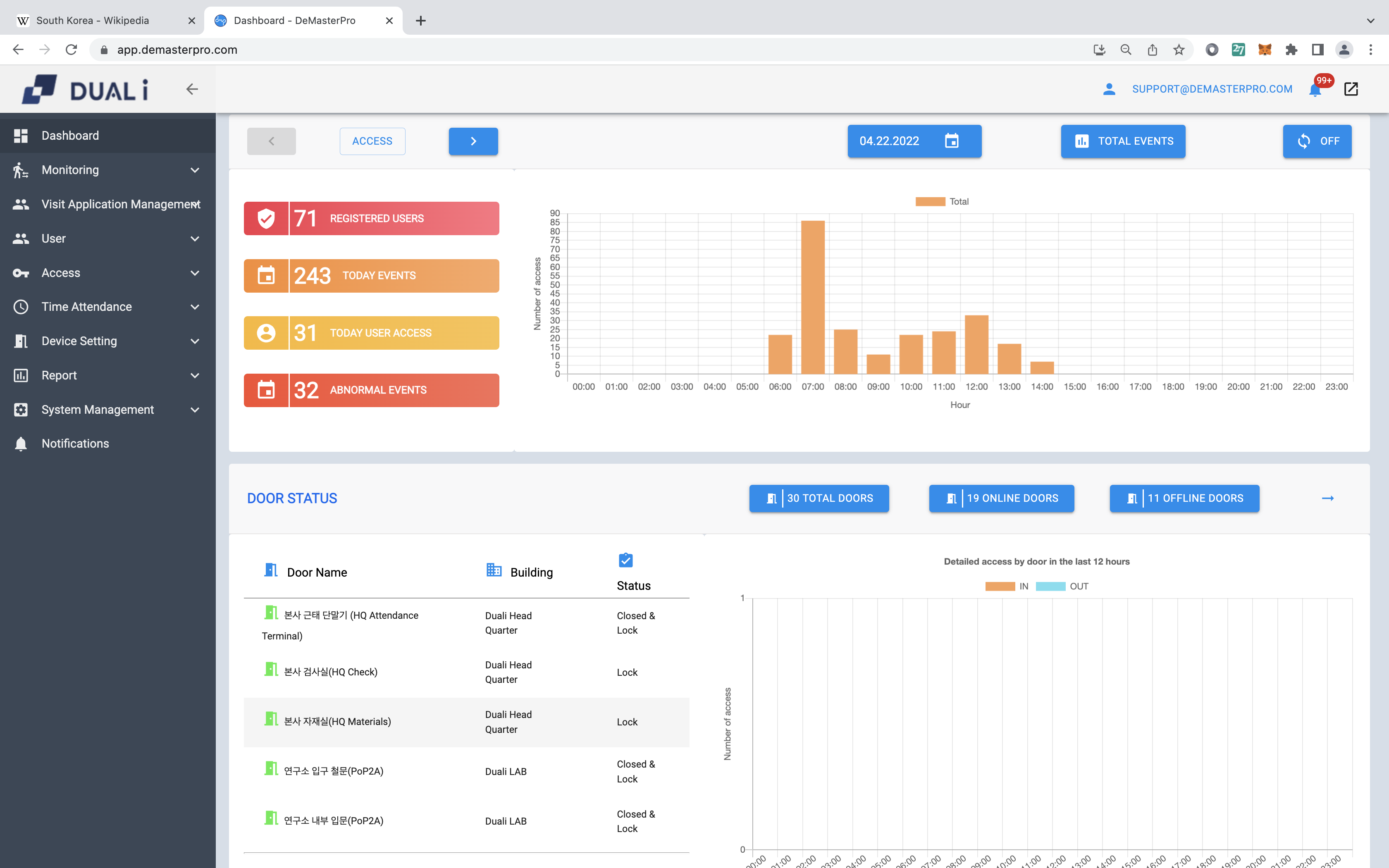
Task: Click the support@demasterpro.com account link
Action: (x=1212, y=89)
